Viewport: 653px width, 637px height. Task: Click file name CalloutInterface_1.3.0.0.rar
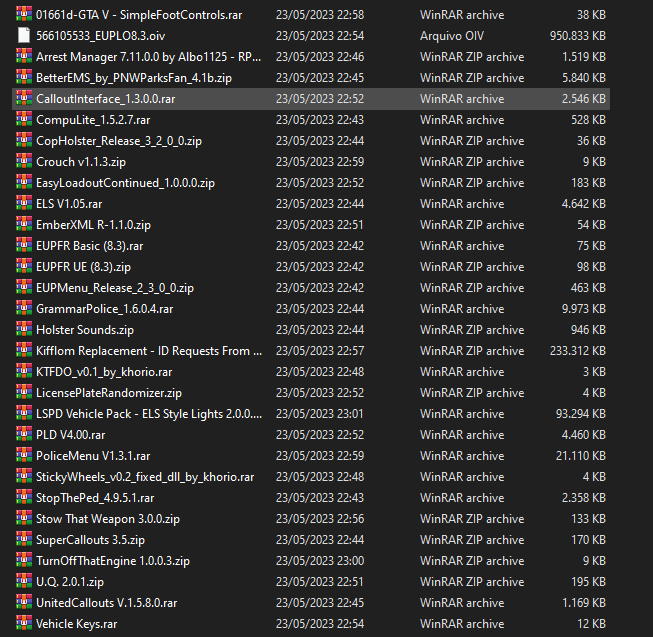coord(106,99)
